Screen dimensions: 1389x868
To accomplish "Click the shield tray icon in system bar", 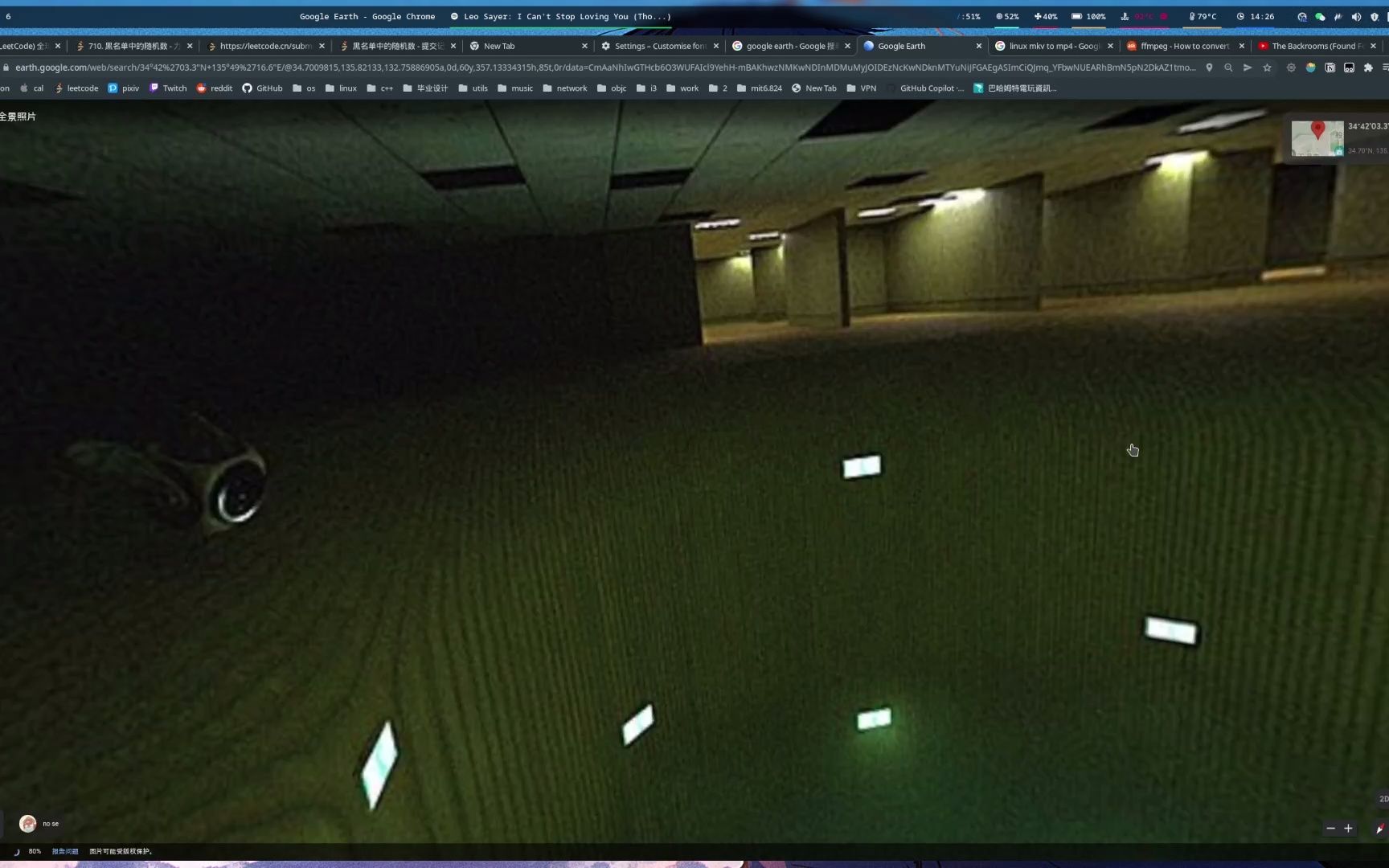I will [1375, 16].
